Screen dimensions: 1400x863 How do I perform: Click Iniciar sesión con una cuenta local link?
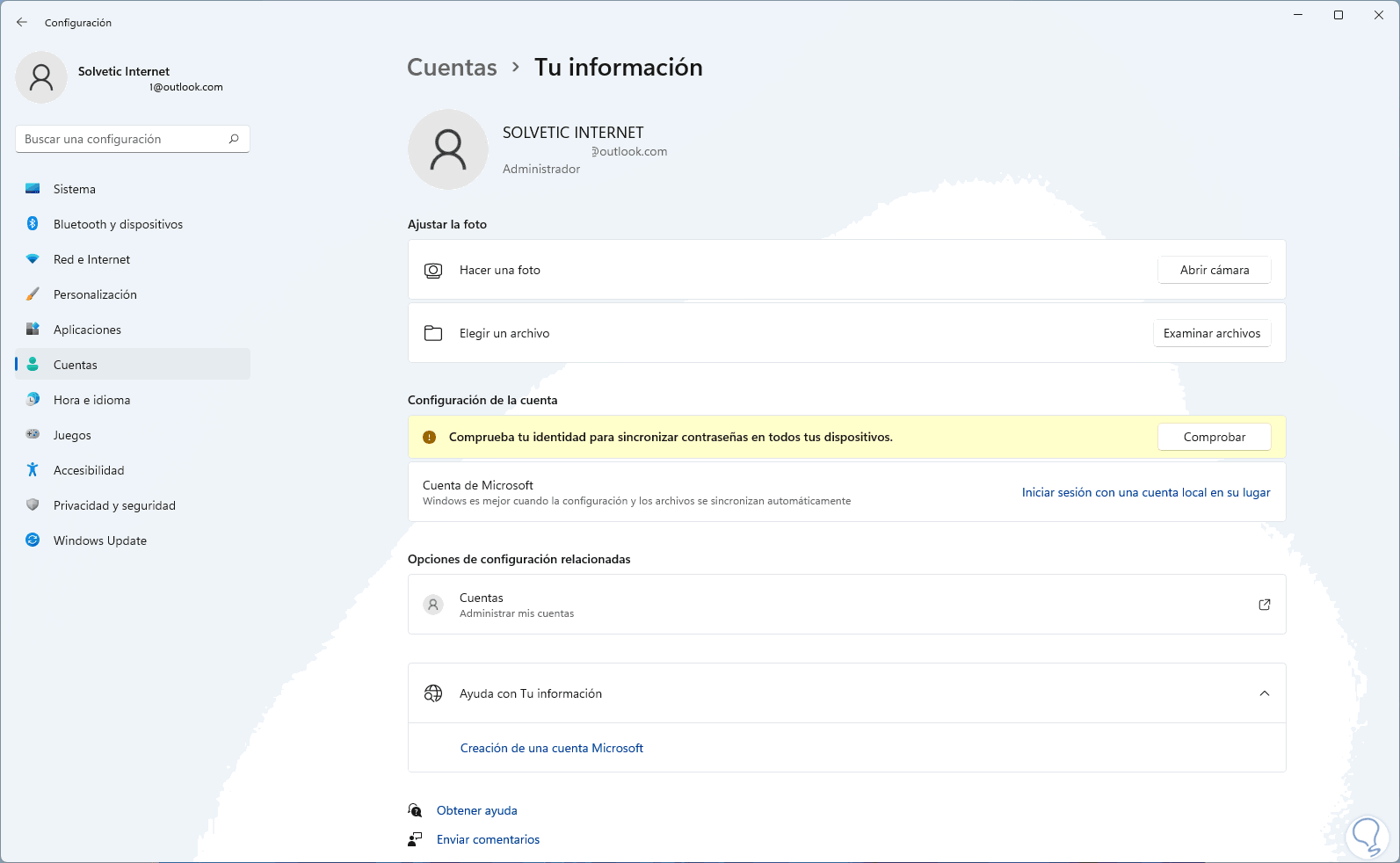tap(1146, 492)
